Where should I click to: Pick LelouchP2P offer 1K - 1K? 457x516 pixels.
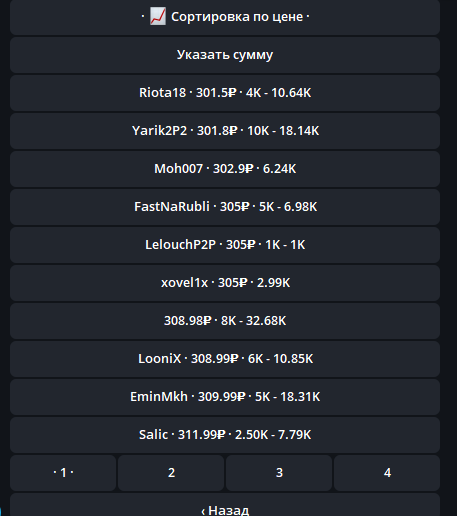pos(225,245)
